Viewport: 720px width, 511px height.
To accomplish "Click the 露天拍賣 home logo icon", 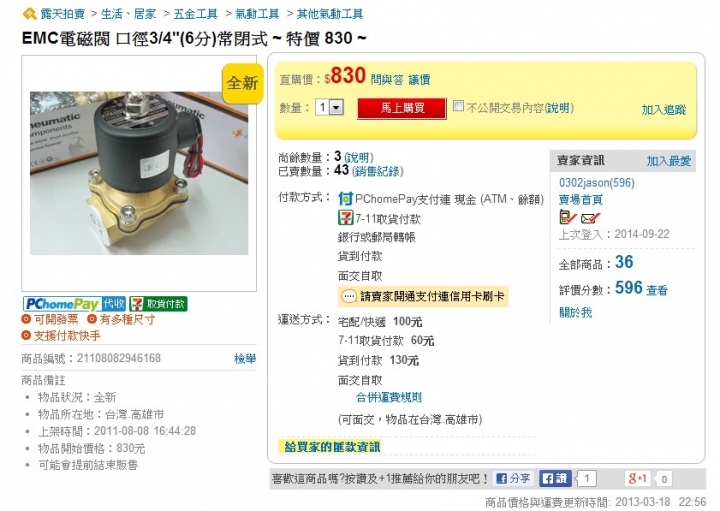I will click(29, 14).
